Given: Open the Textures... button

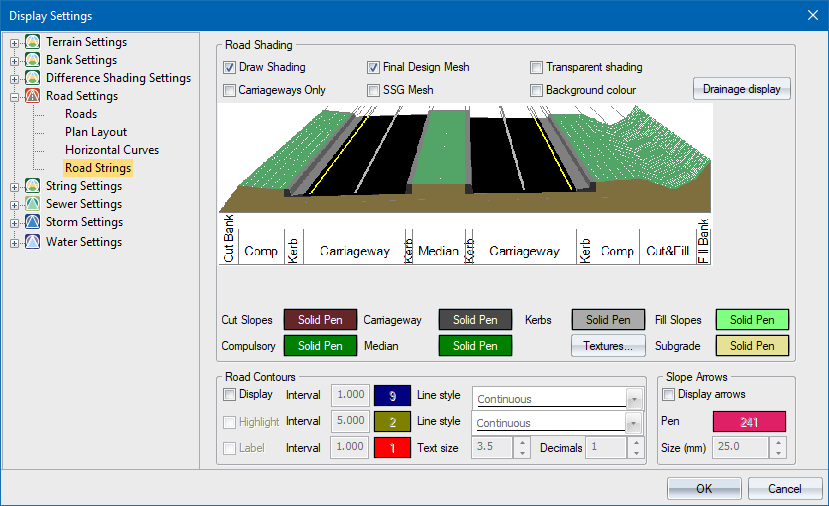Looking at the screenshot, I should coord(608,346).
